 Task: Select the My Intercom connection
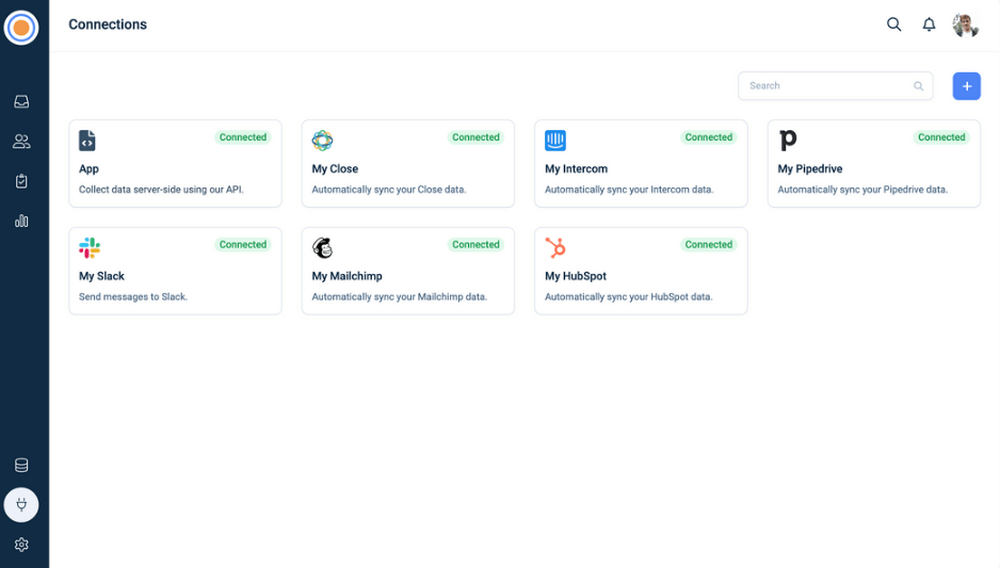641,164
